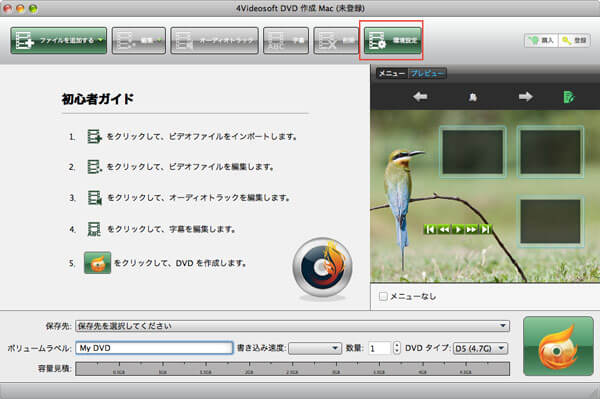Click the film-strip X remove toolbar button
This screenshot has height=399, width=600.
336,40
